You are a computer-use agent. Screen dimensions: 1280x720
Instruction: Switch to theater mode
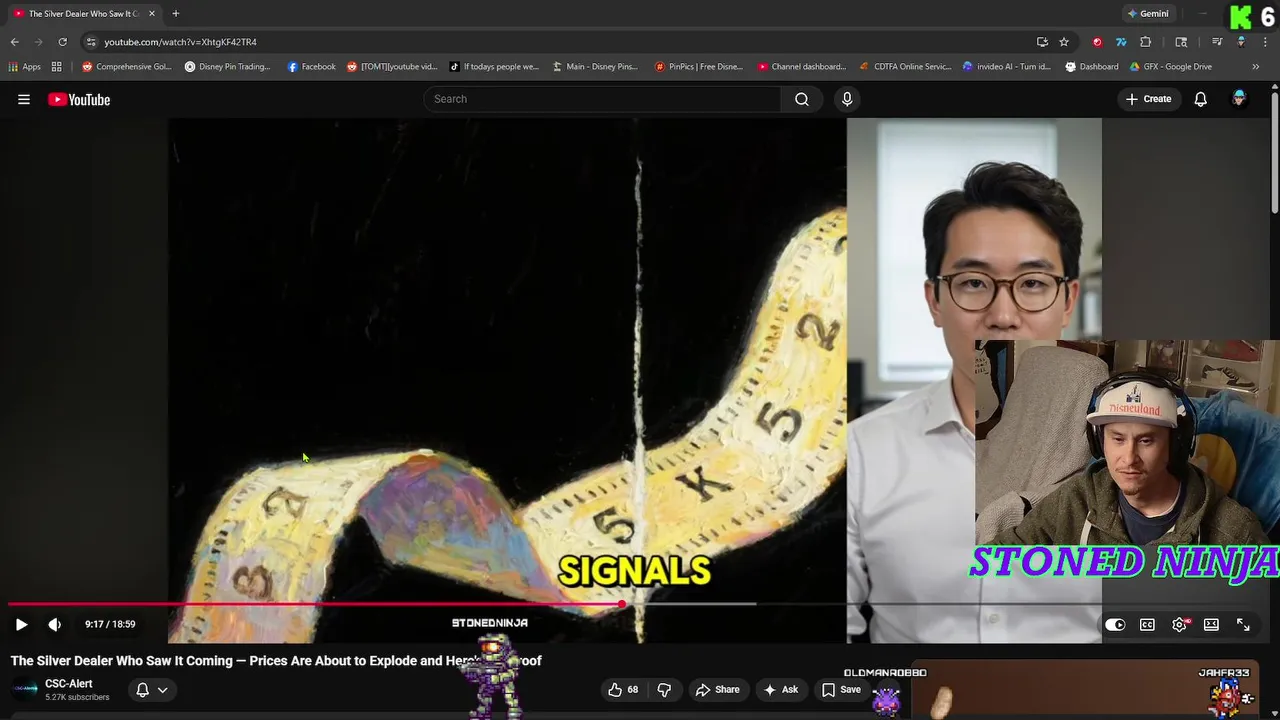[x=1211, y=625]
